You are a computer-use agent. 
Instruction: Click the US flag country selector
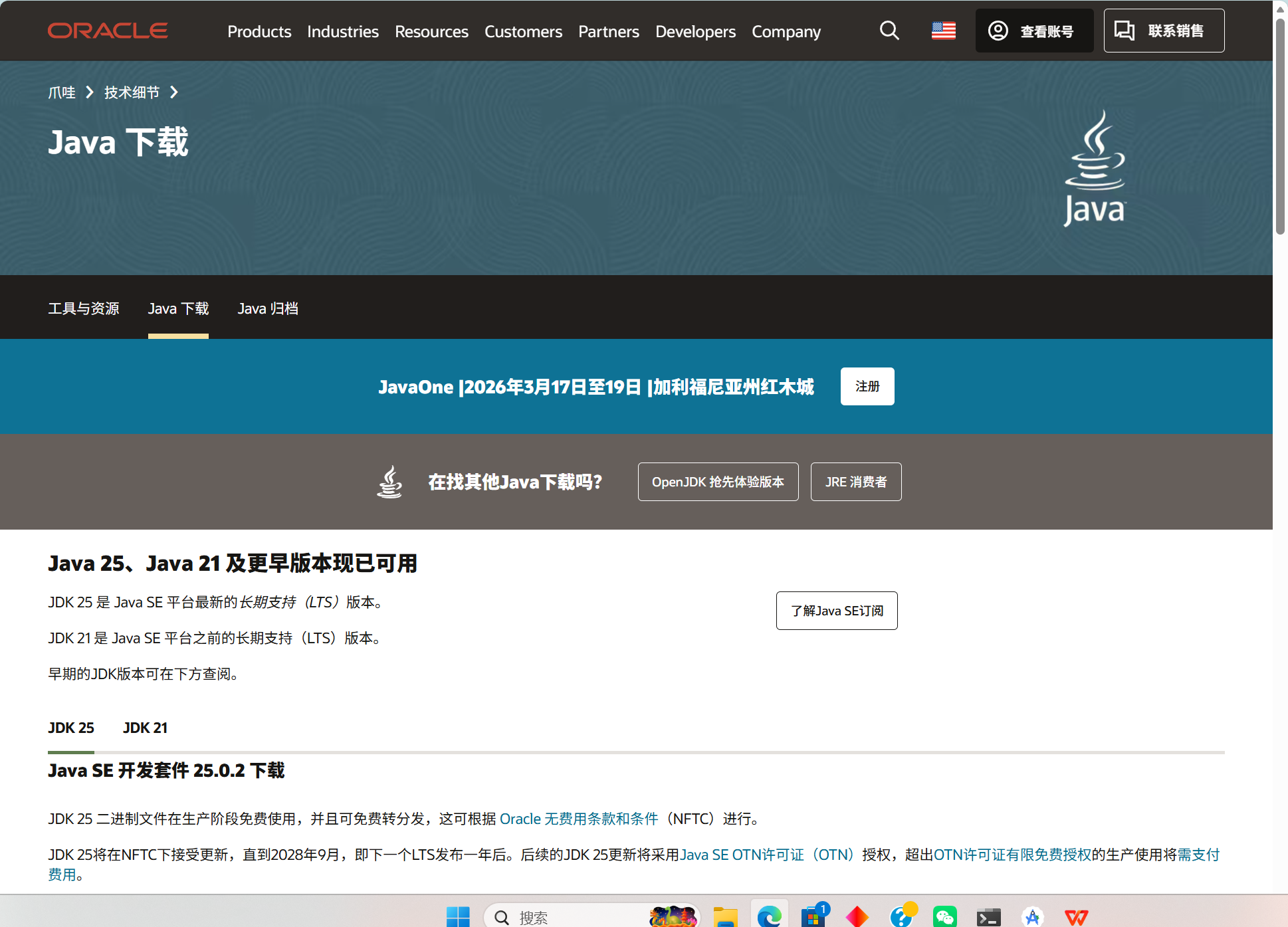943,31
